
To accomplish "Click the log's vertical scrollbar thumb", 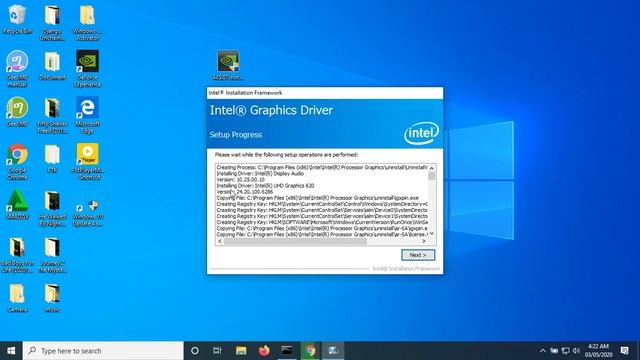I will click(x=431, y=176).
